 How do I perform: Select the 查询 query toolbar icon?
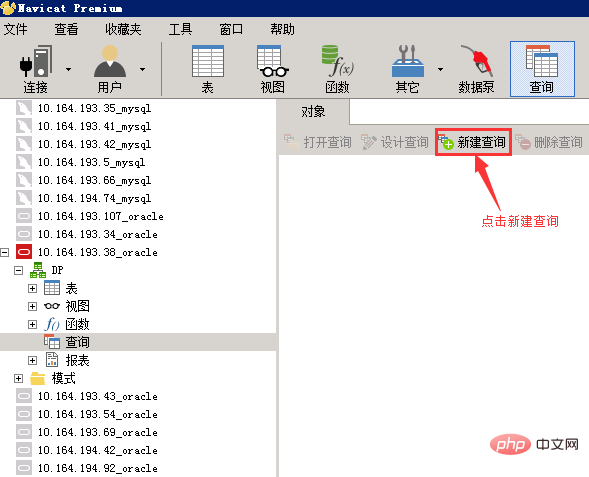pyautogui.click(x=542, y=69)
